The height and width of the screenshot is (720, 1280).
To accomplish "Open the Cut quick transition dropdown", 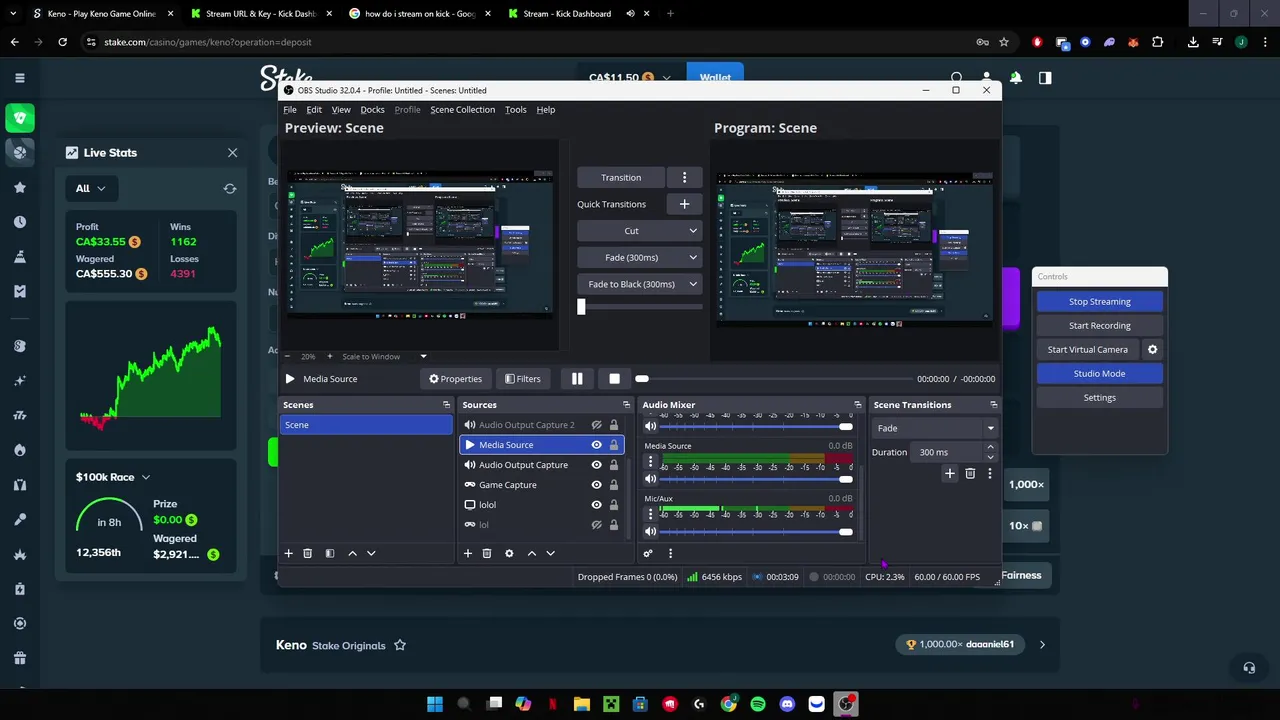I will [639, 231].
